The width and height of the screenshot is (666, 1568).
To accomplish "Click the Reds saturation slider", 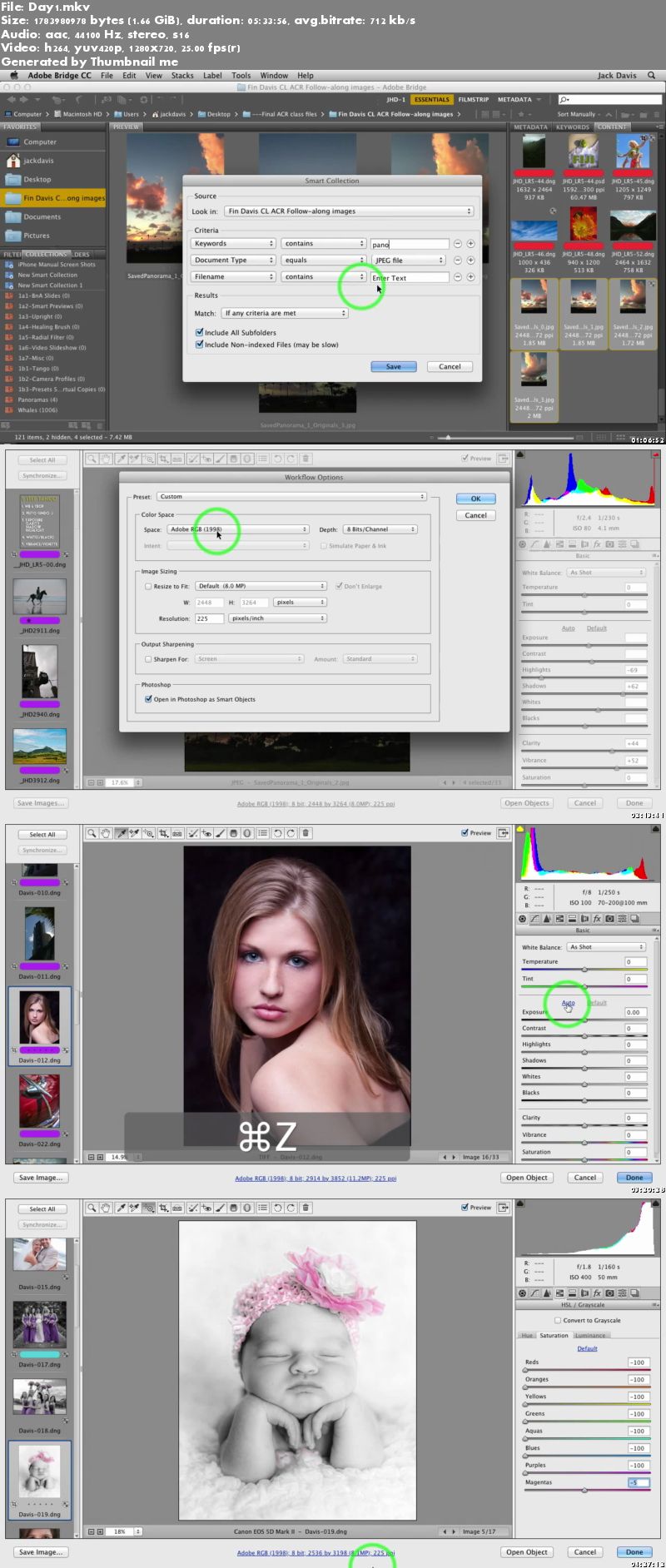I will click(x=586, y=1370).
